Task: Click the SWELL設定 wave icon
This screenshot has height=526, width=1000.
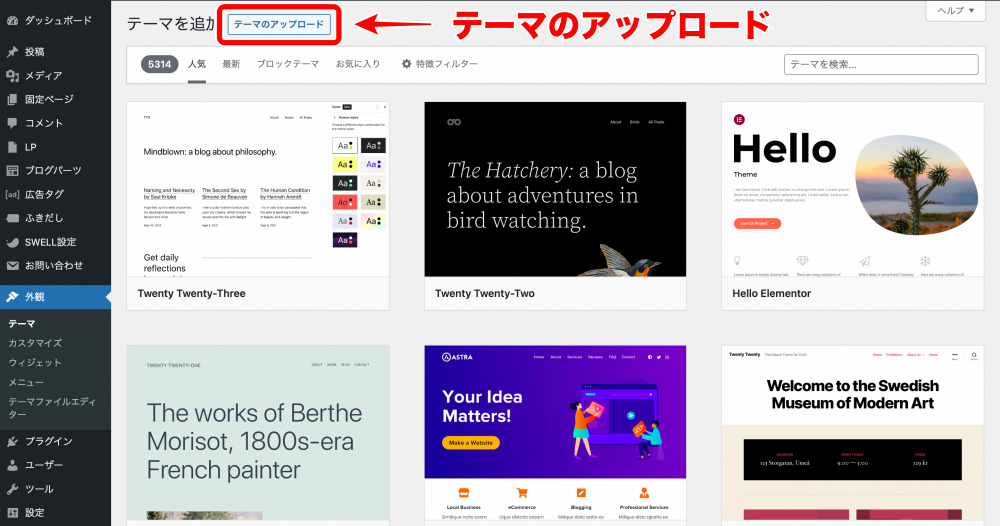Action: click(x=12, y=242)
